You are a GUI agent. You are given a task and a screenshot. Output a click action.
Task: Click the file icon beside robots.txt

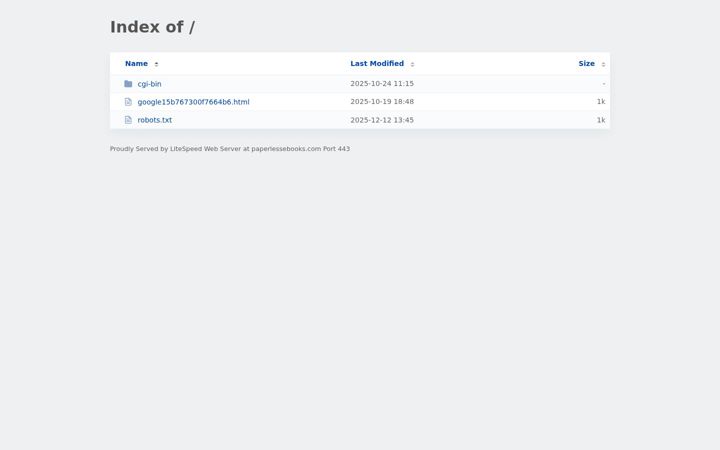coord(128,120)
